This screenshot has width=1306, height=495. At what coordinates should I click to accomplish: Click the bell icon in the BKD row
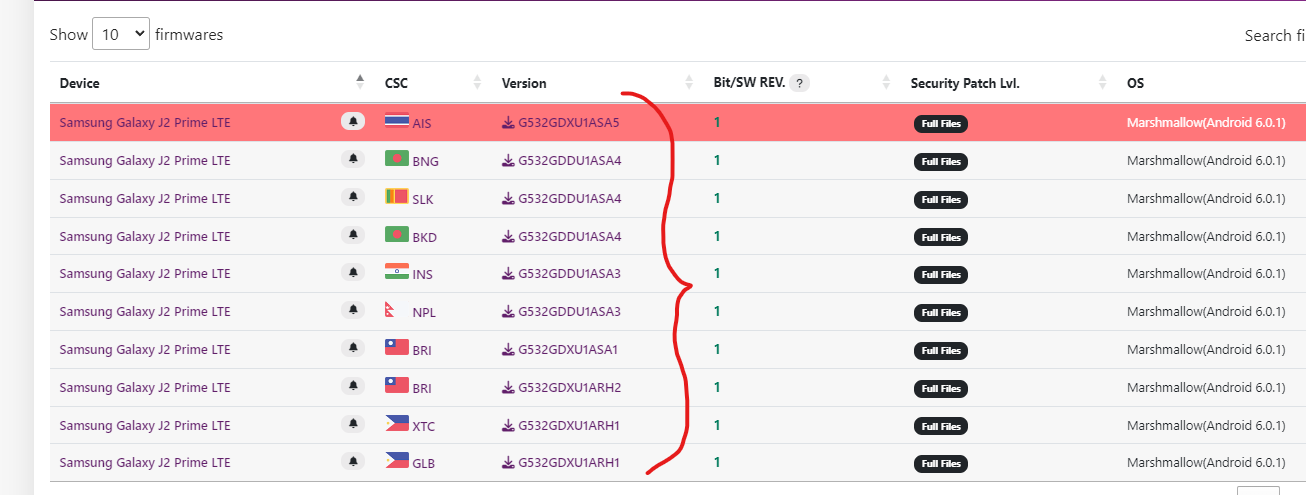tap(353, 235)
